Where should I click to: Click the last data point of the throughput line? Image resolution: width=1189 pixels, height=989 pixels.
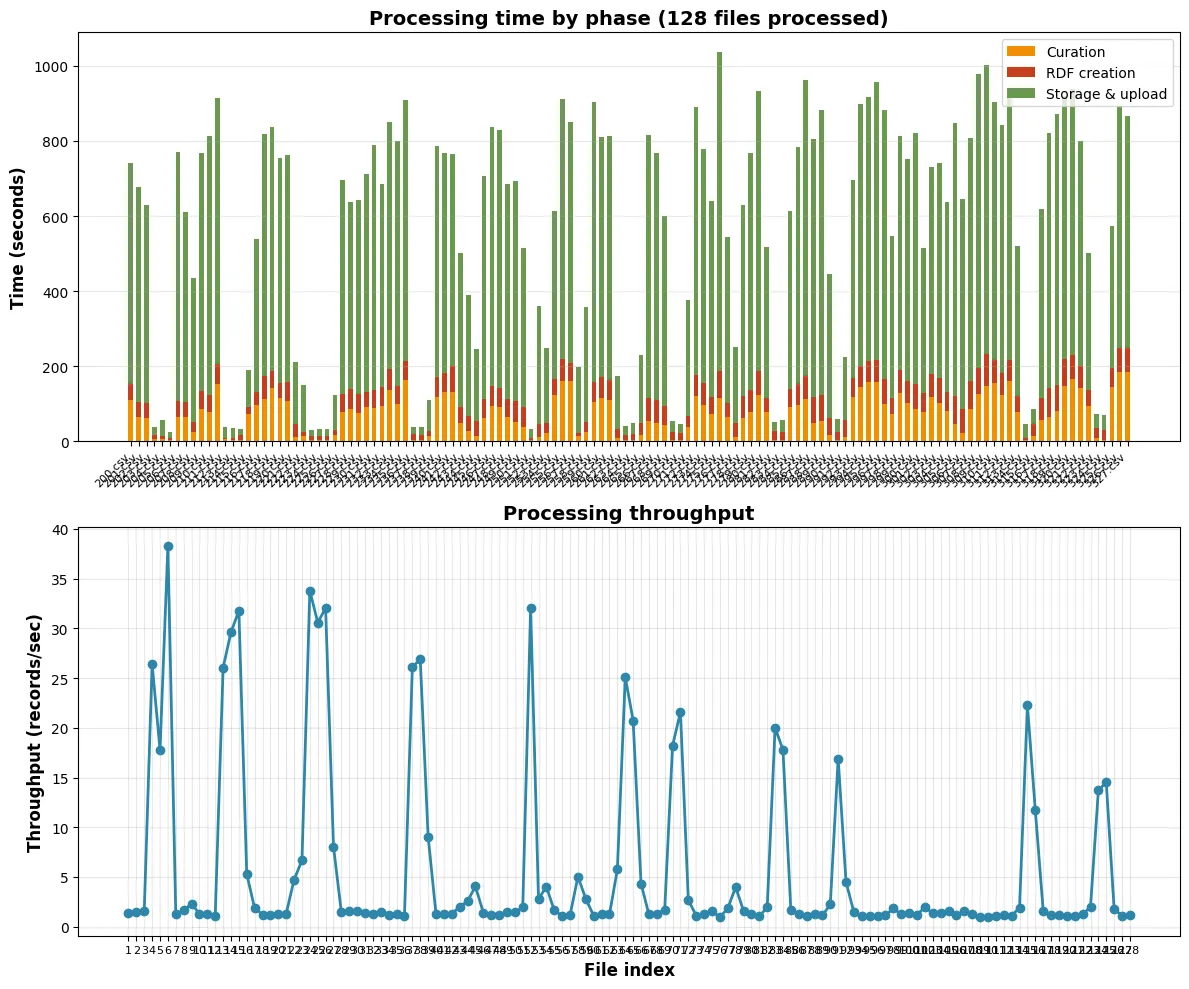(1130, 915)
